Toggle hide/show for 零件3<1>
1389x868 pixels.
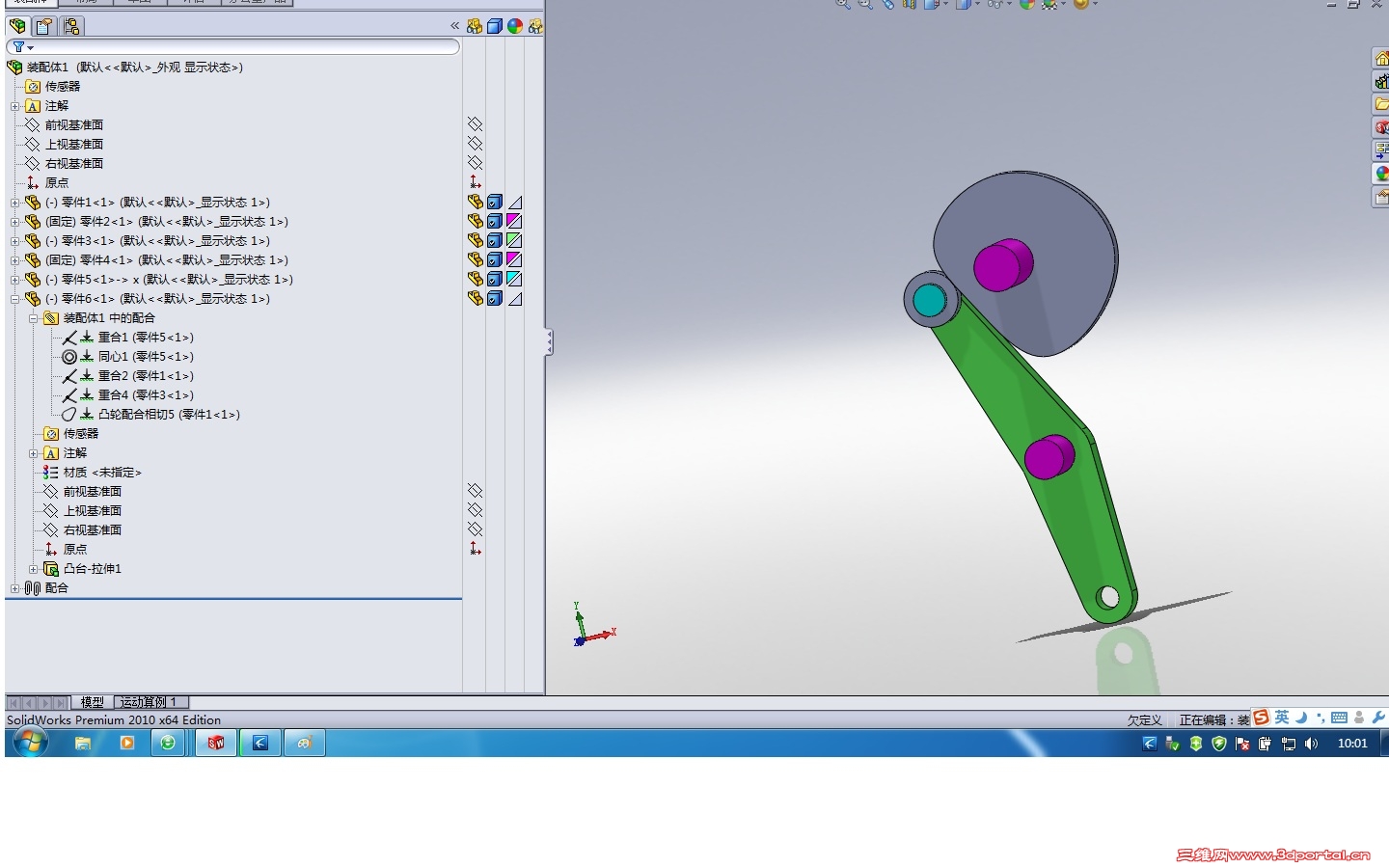pos(475,240)
